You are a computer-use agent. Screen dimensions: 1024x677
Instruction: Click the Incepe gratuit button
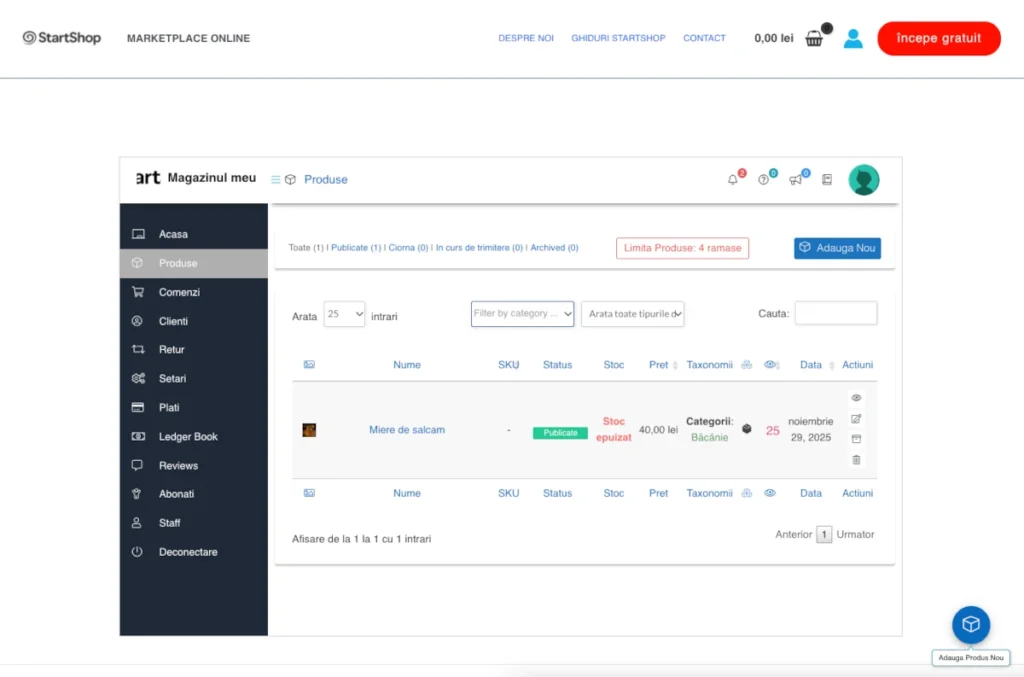tap(938, 39)
